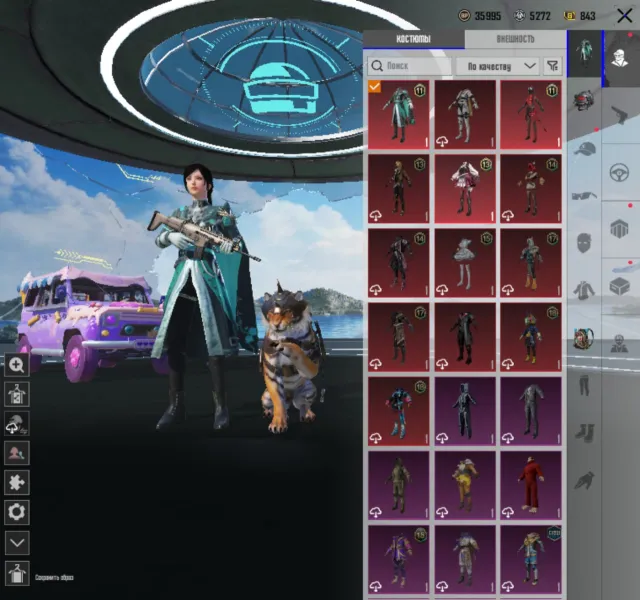Open the character face icon in left toolbar
The image size is (640, 600).
point(17,453)
